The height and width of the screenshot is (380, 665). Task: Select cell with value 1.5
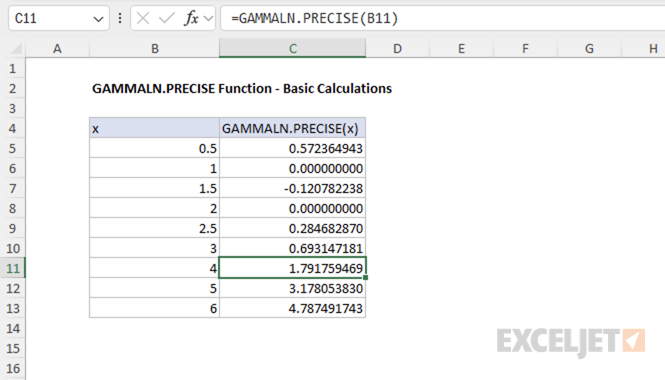154,188
